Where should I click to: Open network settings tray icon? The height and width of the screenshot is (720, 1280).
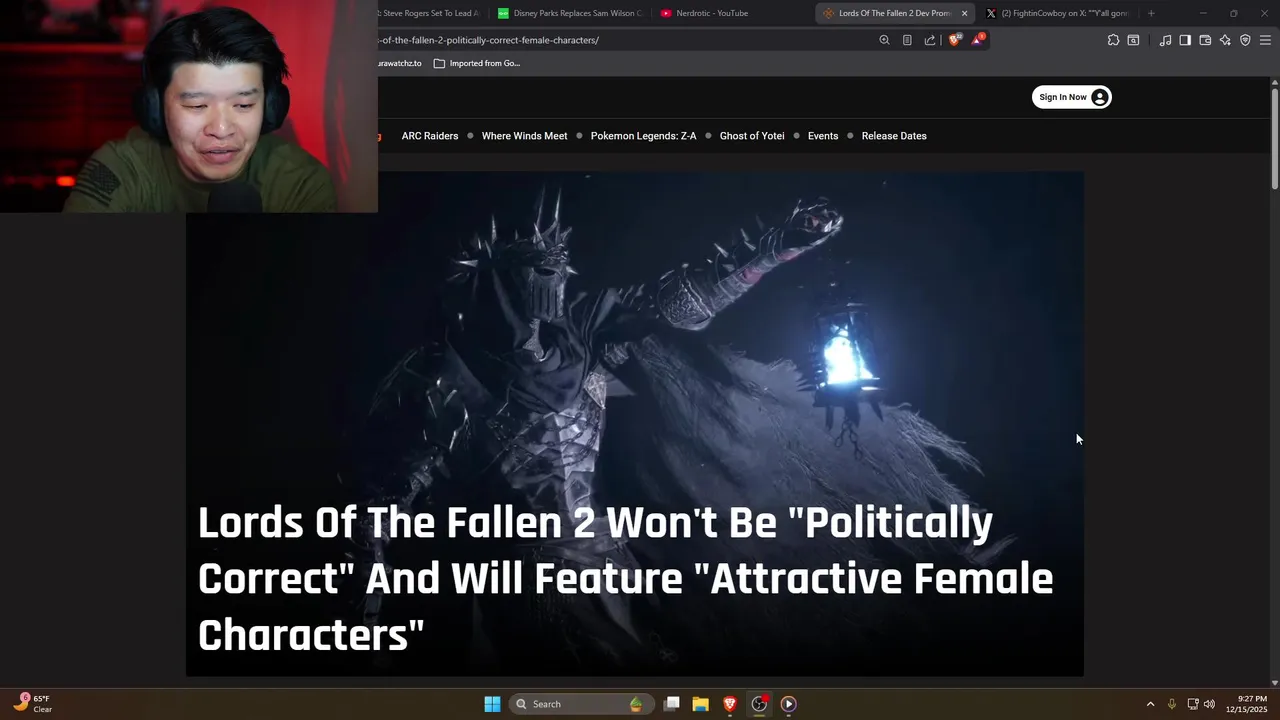[1193, 704]
